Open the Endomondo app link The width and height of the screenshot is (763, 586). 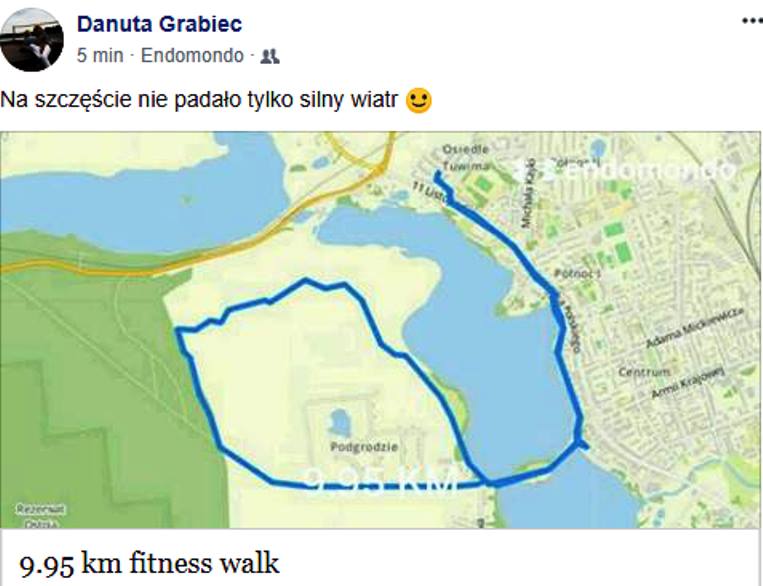(192, 55)
